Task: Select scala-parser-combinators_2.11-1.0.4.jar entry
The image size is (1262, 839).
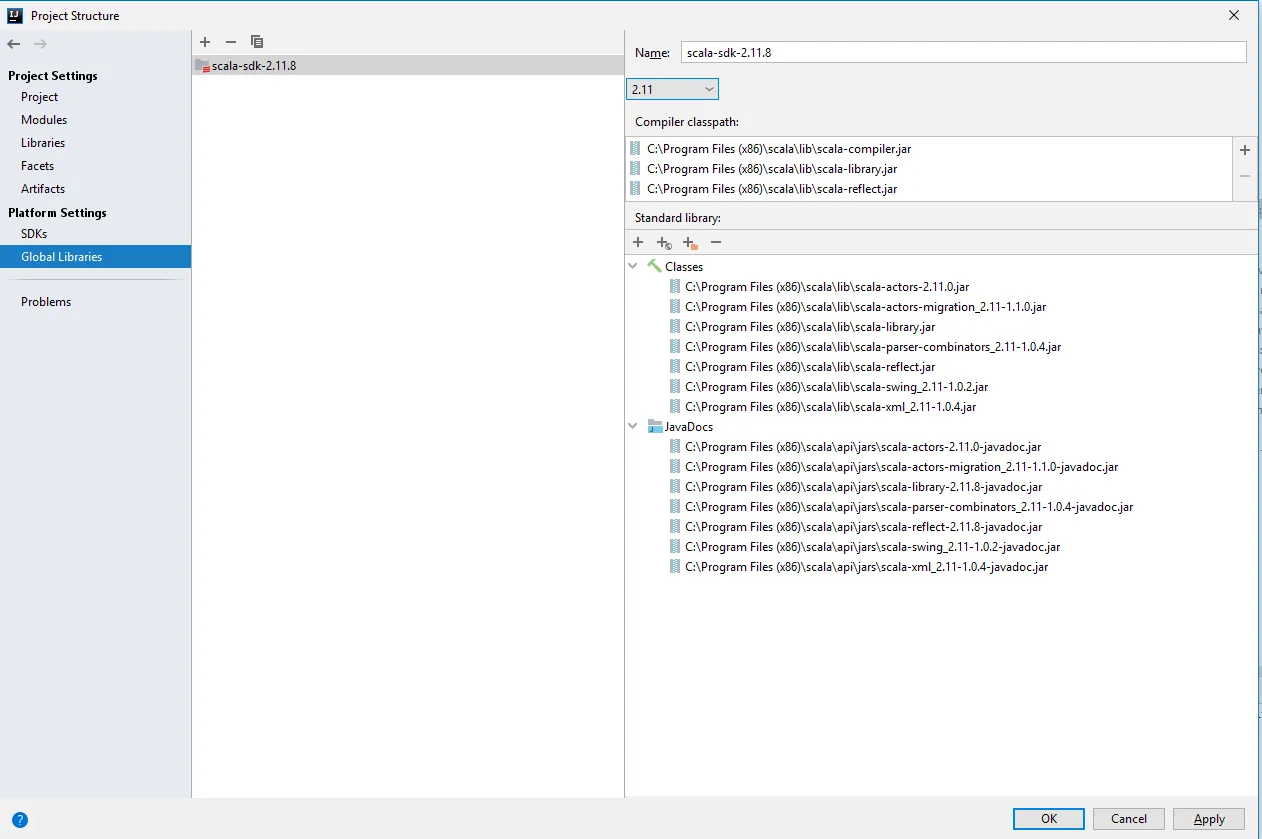Action: 873,347
